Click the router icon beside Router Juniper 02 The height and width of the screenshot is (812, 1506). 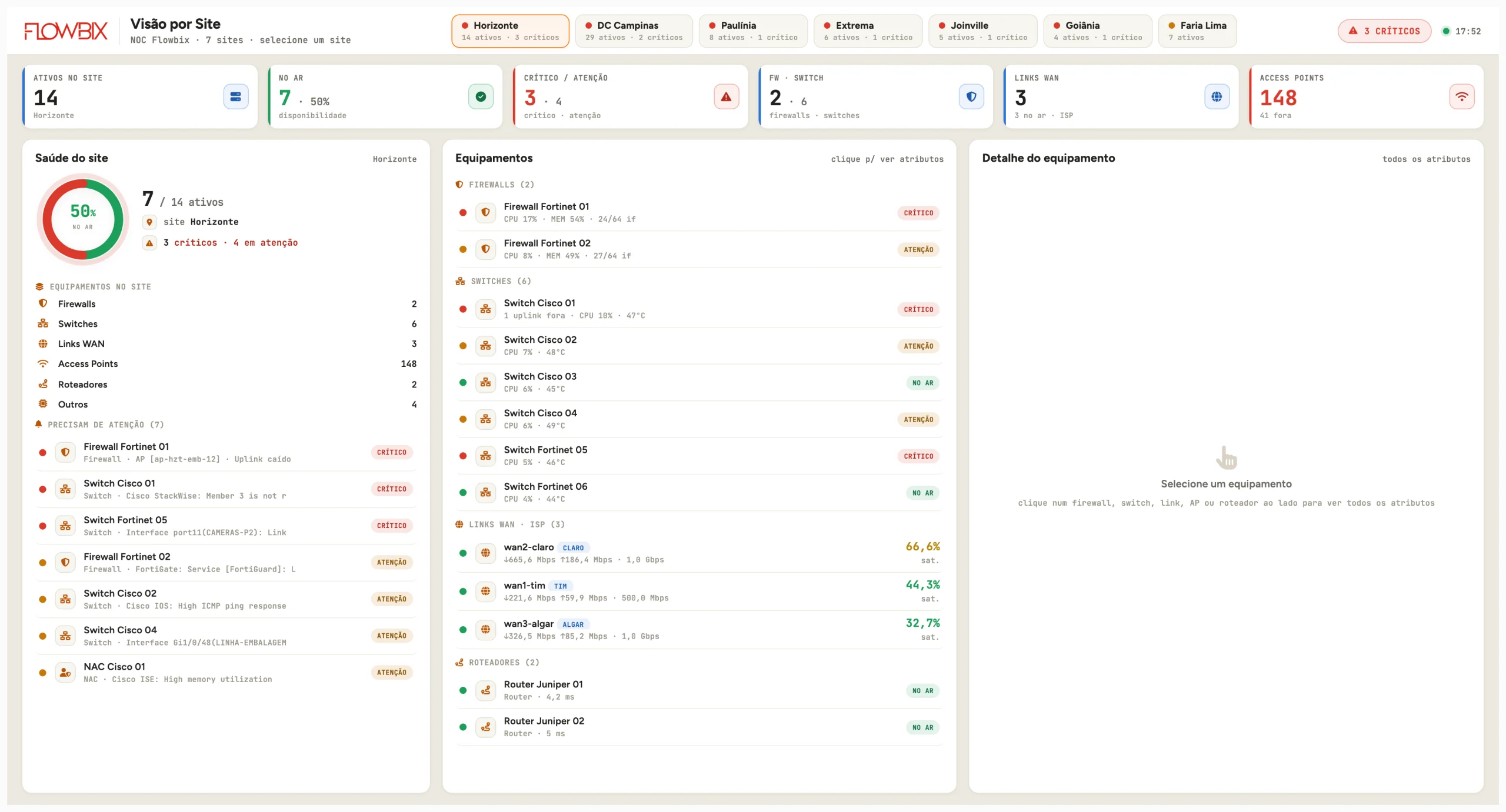485,727
